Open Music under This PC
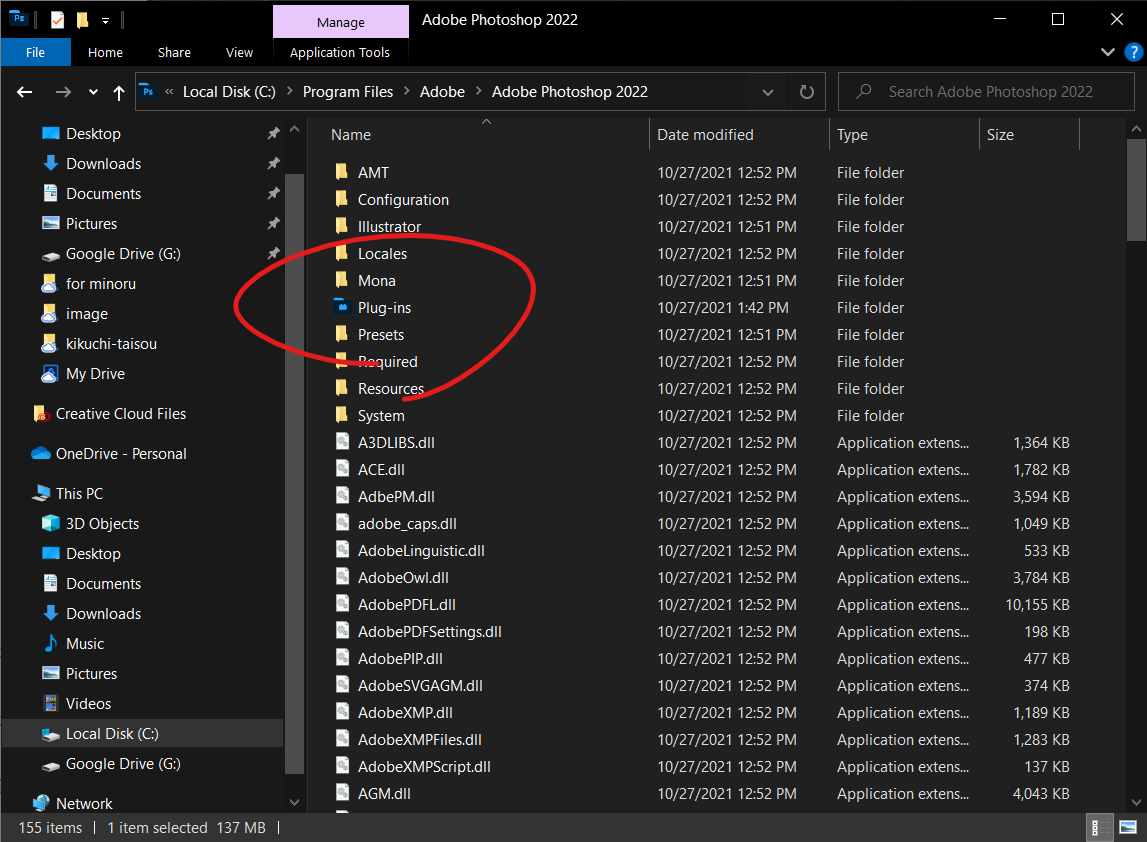 [85, 644]
